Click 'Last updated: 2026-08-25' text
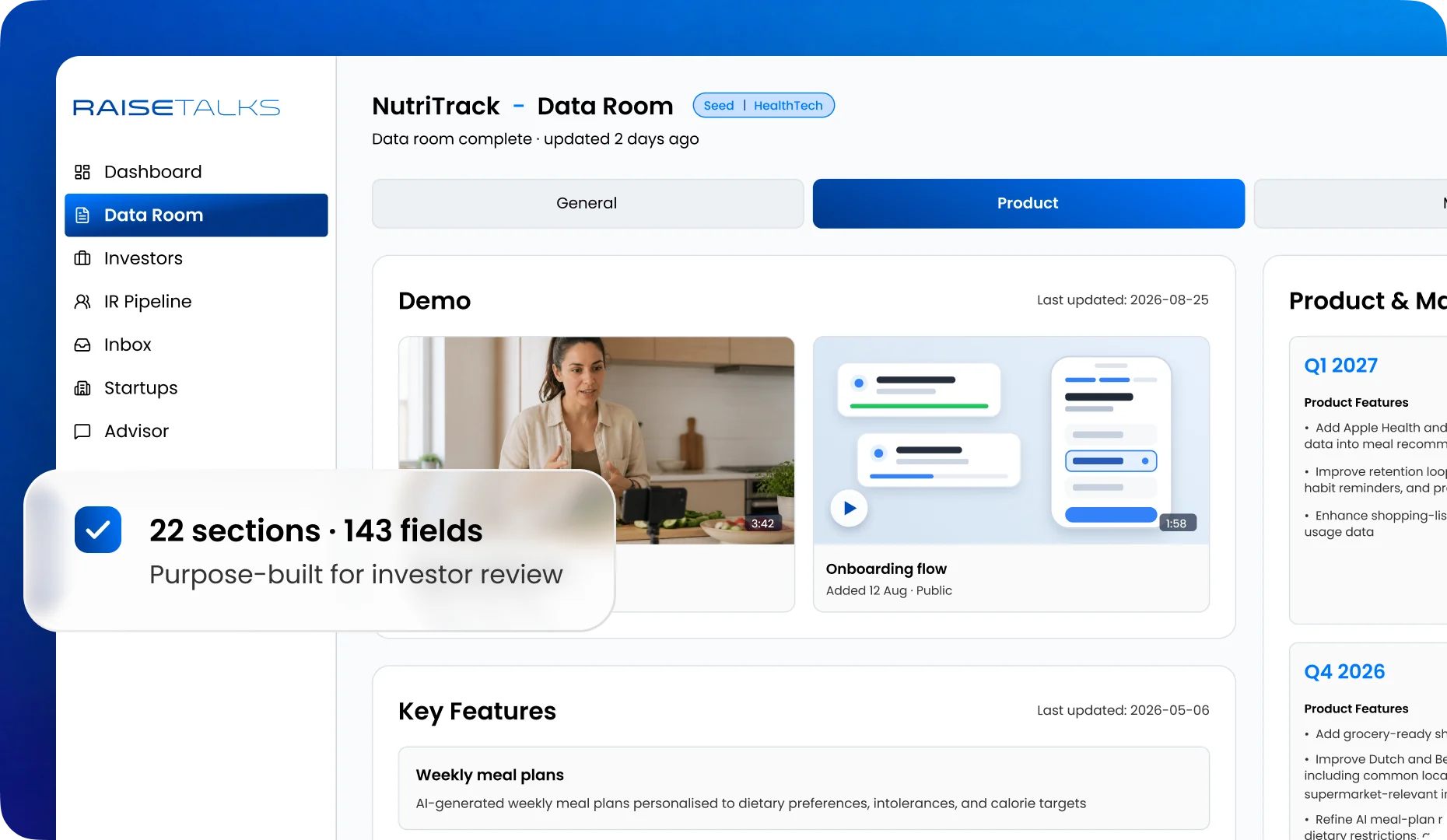The width and height of the screenshot is (1447, 840). (x=1123, y=300)
